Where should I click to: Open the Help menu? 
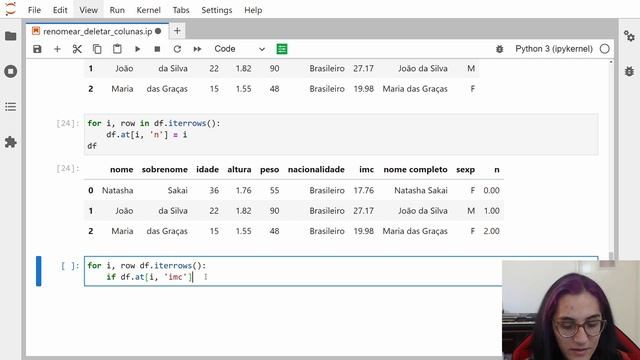point(253,10)
